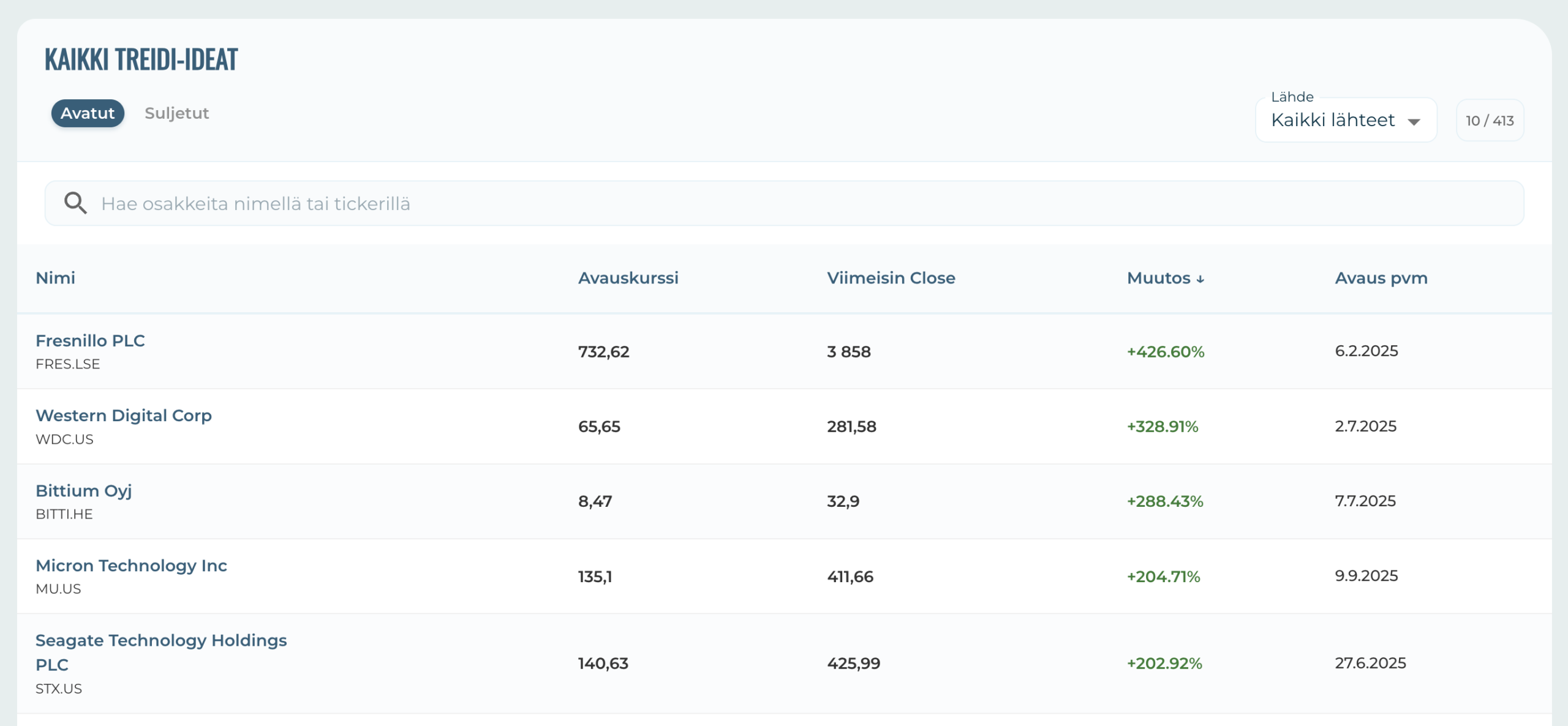Switch to the Avatut tab

[88, 113]
